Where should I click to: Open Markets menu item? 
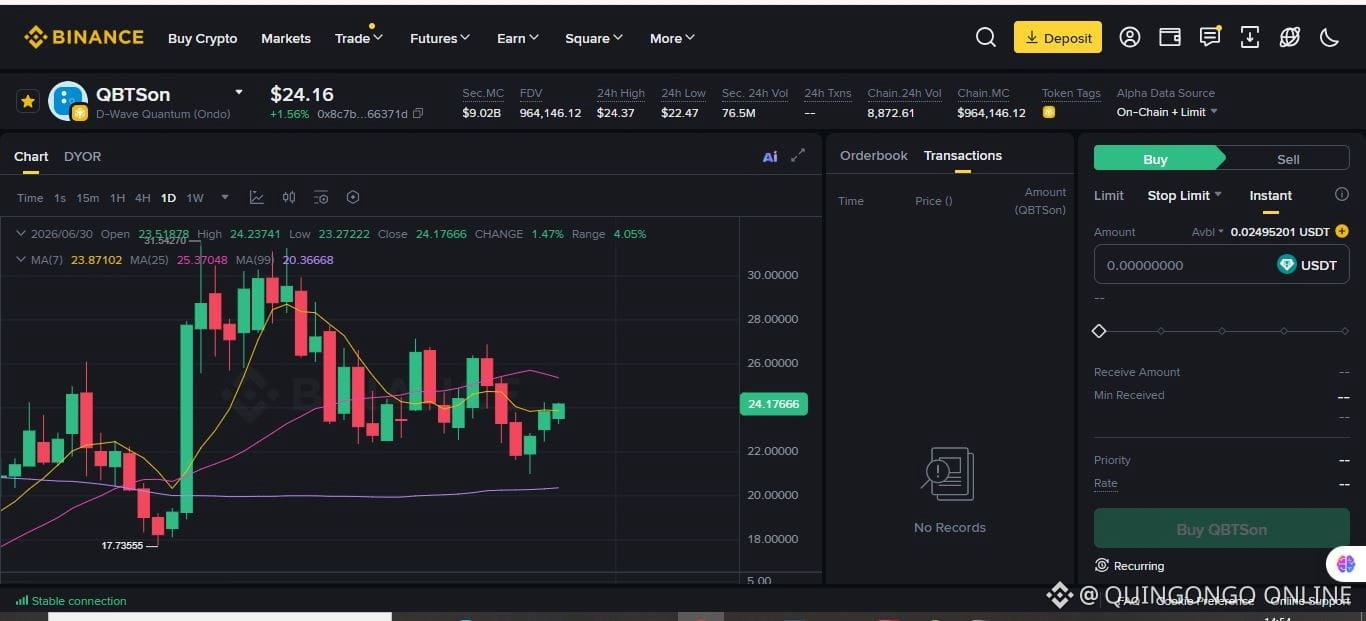point(286,38)
